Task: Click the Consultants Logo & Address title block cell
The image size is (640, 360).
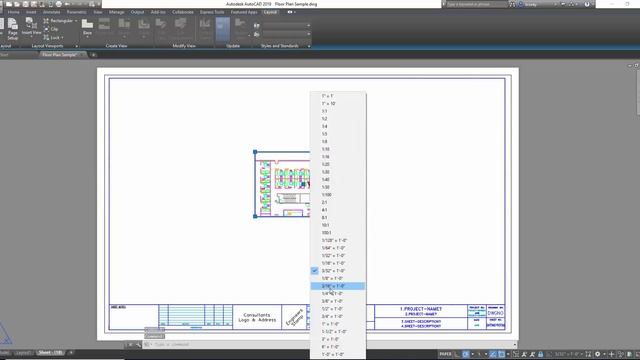Action: tap(257, 317)
